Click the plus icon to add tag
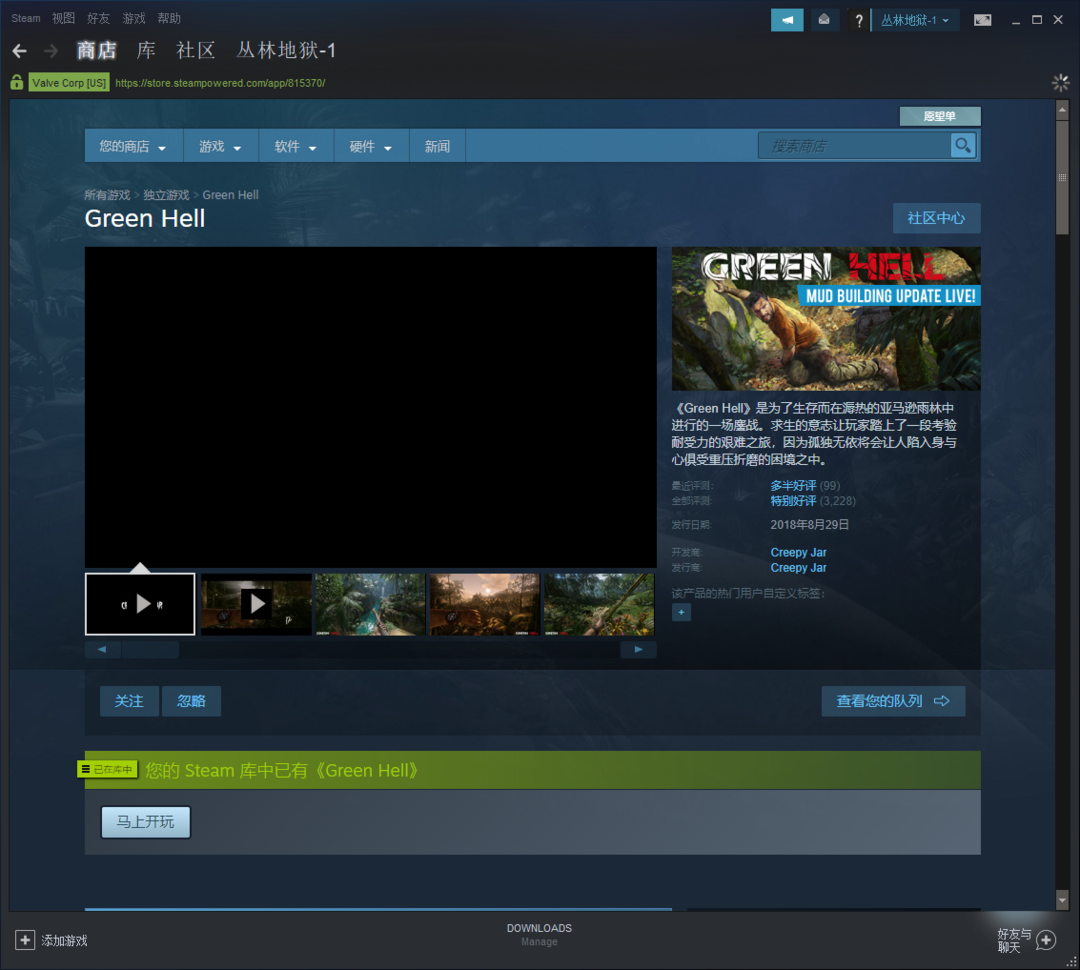This screenshot has height=970, width=1080. pos(681,612)
